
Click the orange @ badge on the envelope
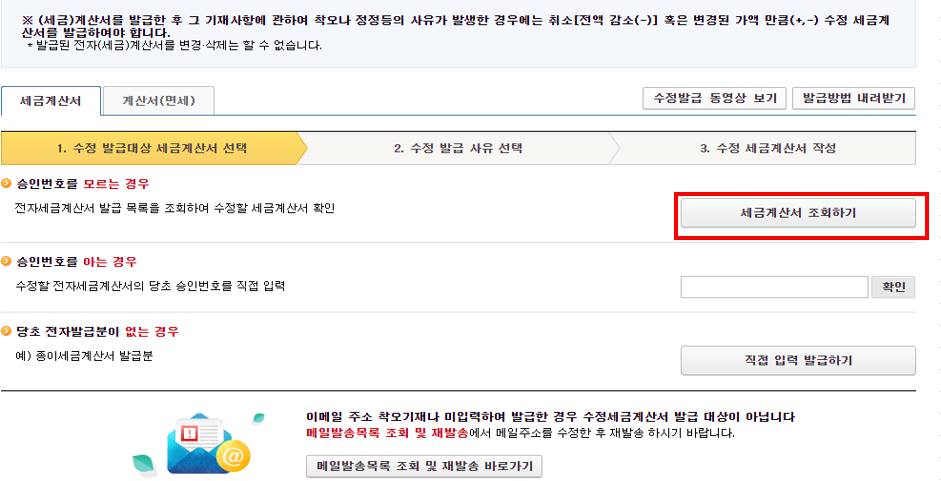click(x=234, y=455)
